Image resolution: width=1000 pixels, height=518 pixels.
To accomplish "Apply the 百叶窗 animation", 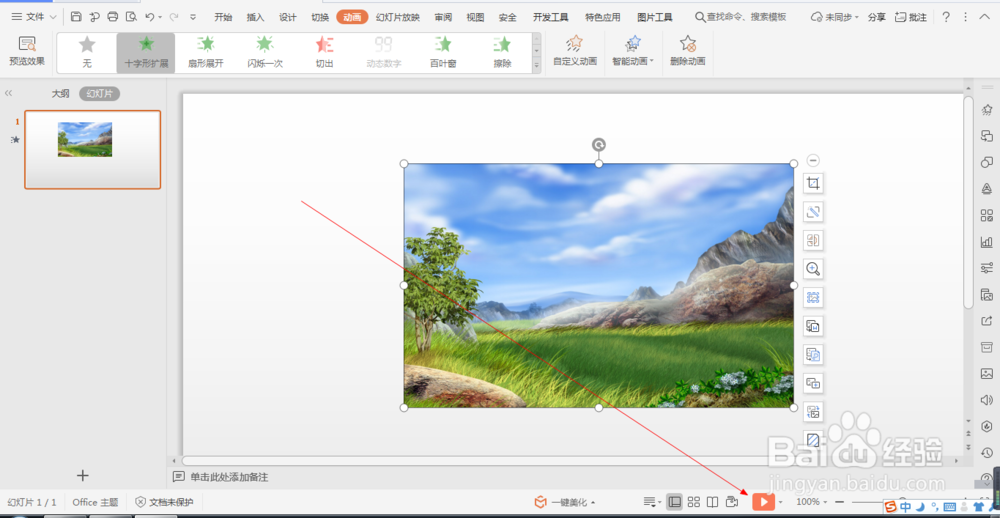I will (x=443, y=52).
